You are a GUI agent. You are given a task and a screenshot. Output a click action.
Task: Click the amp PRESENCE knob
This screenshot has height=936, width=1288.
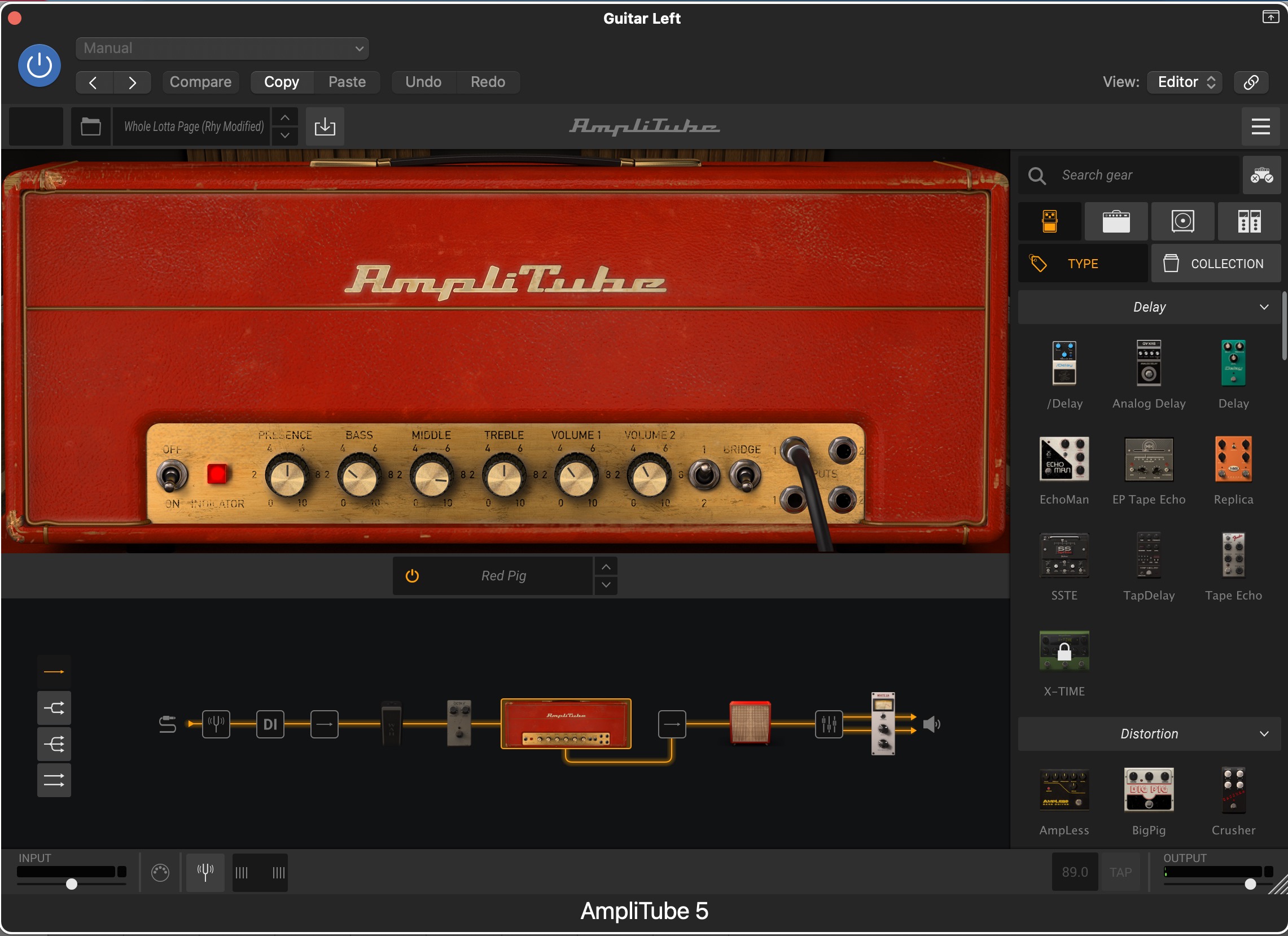(287, 476)
